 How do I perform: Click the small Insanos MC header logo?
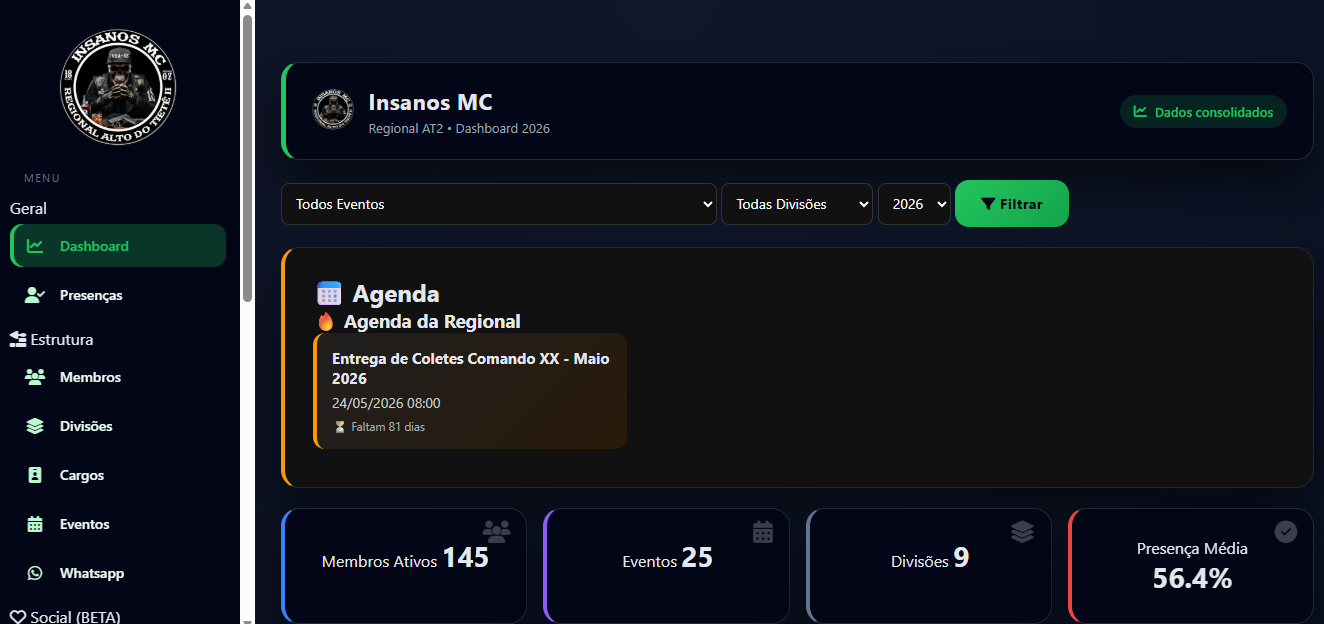332,111
